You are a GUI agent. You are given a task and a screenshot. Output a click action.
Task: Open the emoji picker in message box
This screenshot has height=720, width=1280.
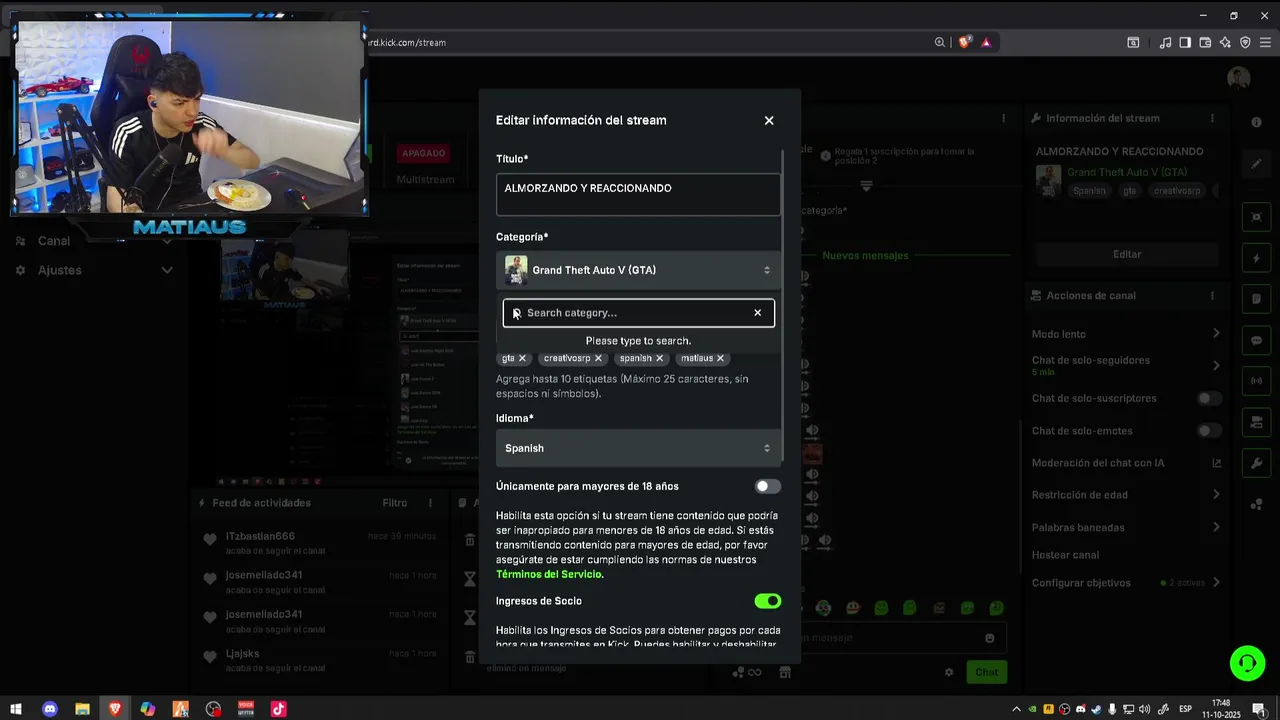(990, 638)
